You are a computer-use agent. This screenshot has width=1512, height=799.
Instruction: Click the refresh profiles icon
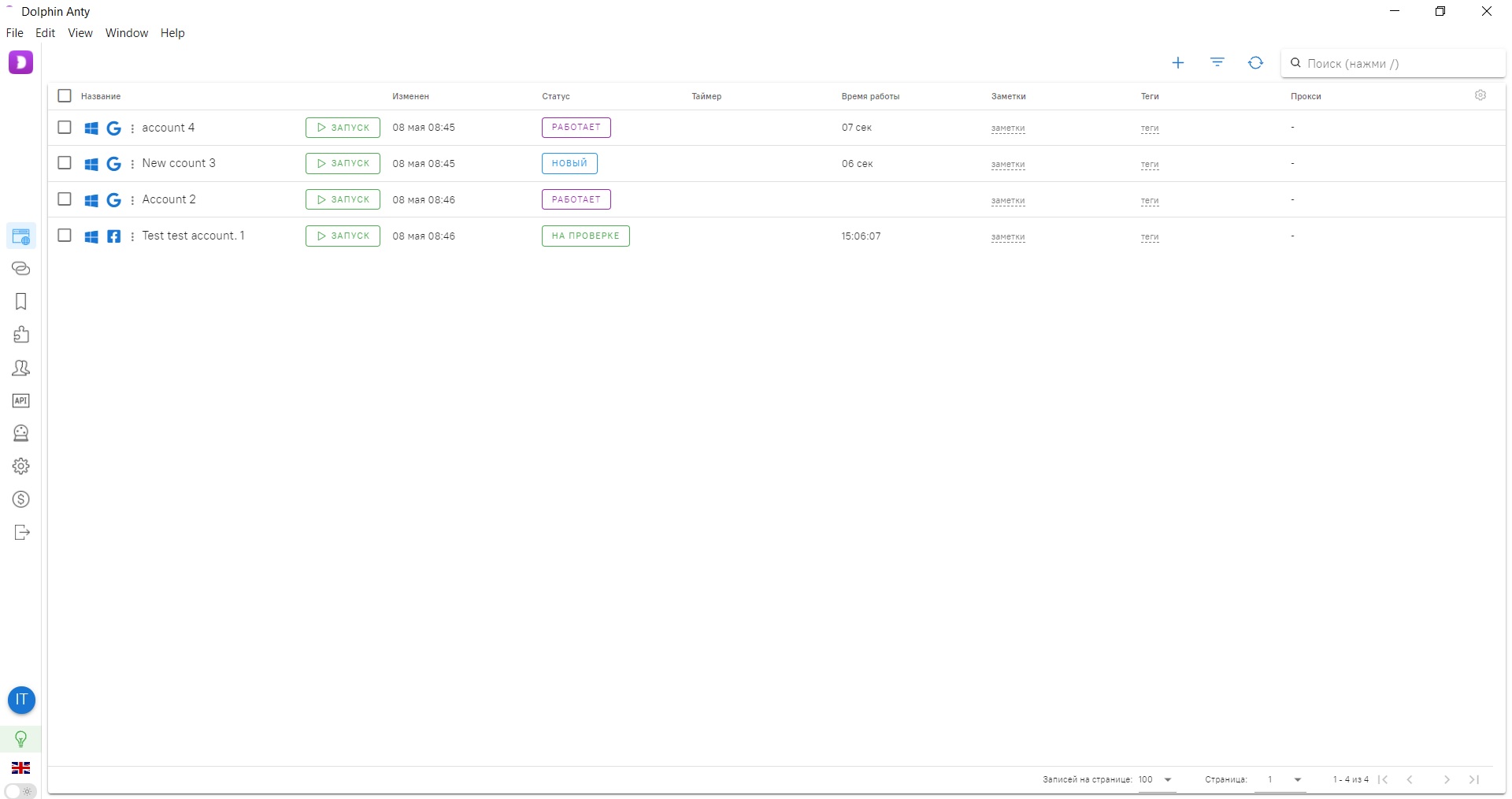pyautogui.click(x=1255, y=63)
